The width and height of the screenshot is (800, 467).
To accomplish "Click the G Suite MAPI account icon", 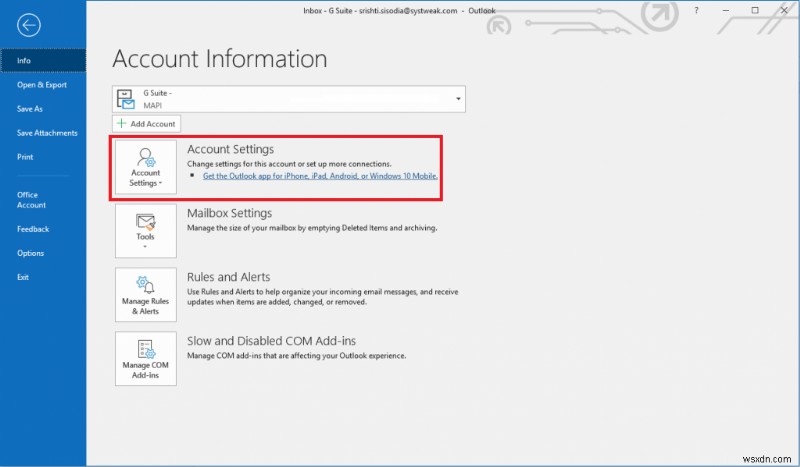I will 126,99.
